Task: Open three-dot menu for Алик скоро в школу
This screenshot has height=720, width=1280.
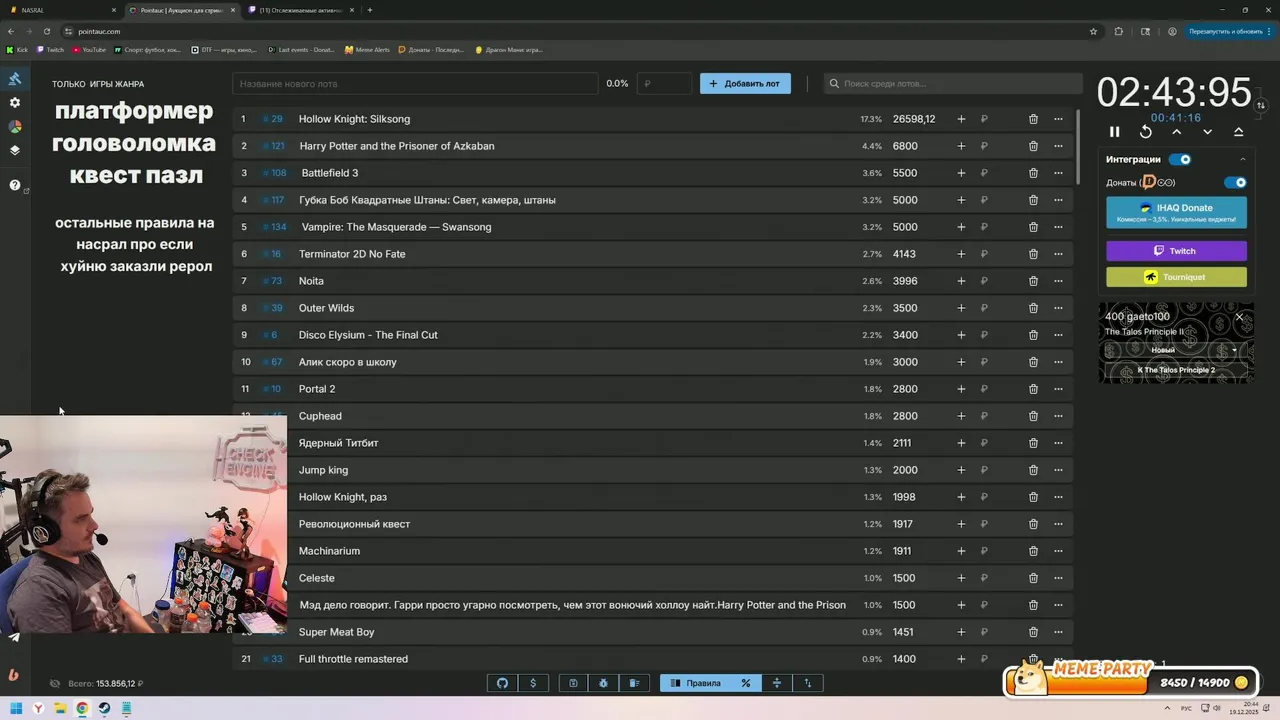Action: (1058, 362)
